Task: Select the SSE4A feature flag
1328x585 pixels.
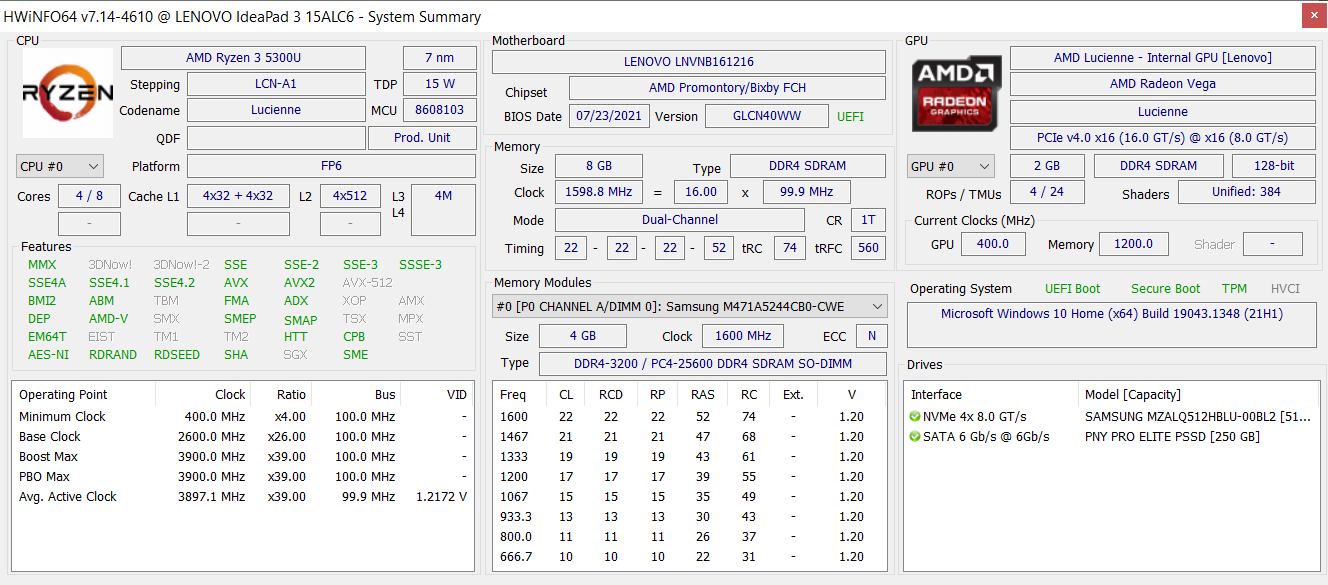Action: (x=47, y=283)
